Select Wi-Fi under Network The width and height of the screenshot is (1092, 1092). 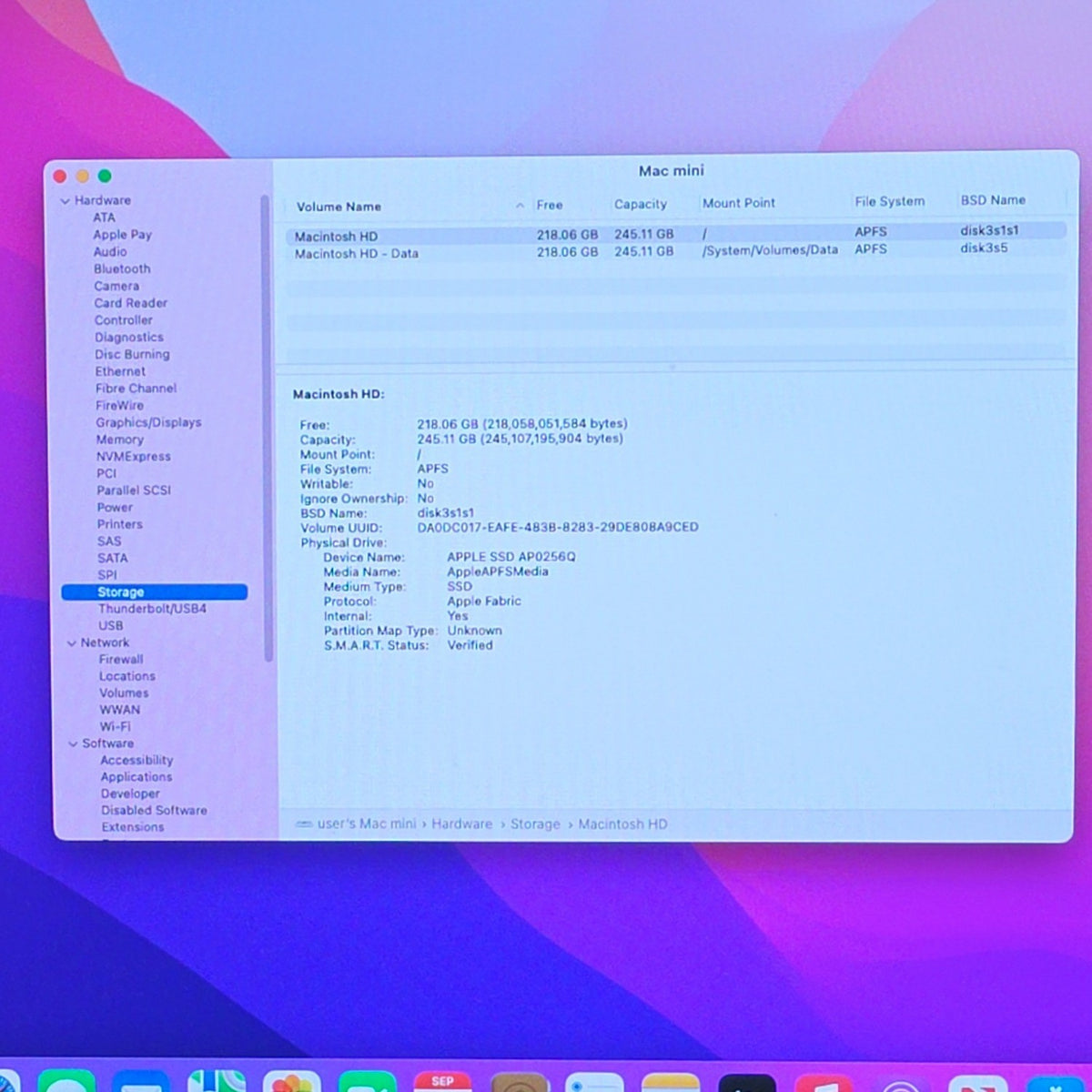click(x=115, y=727)
